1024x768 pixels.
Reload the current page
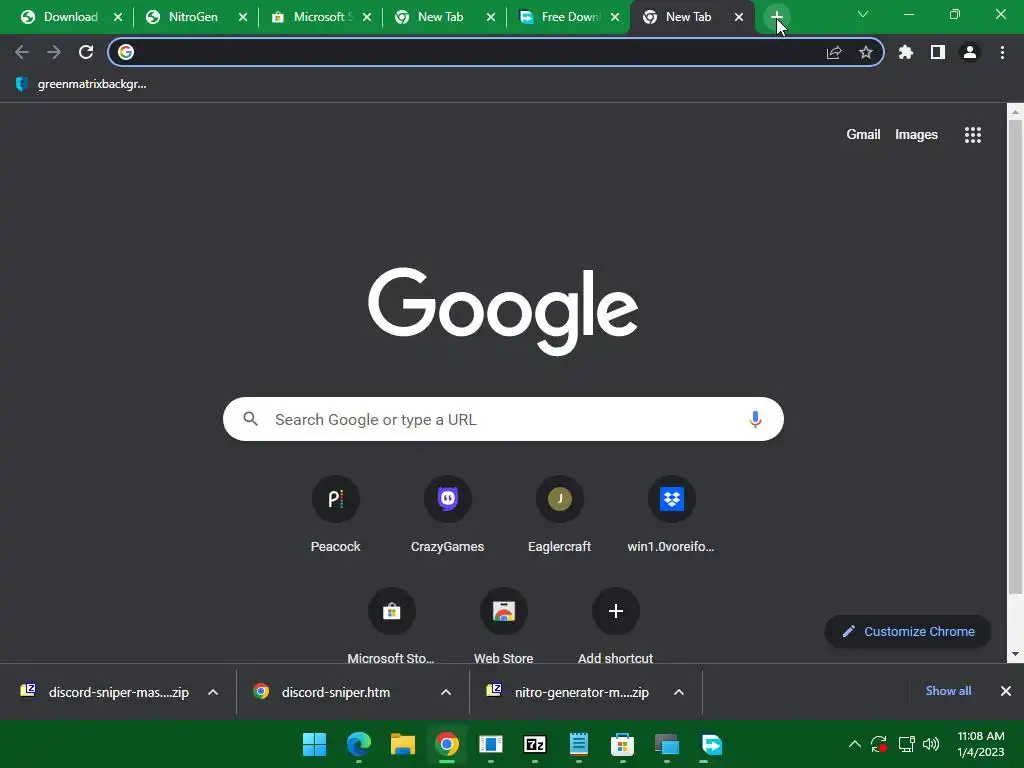pyautogui.click(x=86, y=52)
